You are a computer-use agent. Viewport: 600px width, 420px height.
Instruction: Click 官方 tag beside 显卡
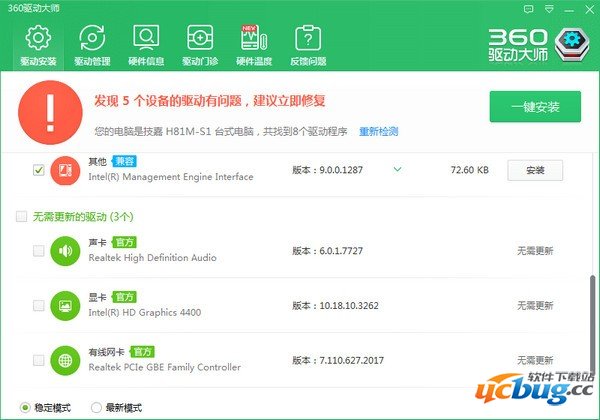click(x=124, y=297)
